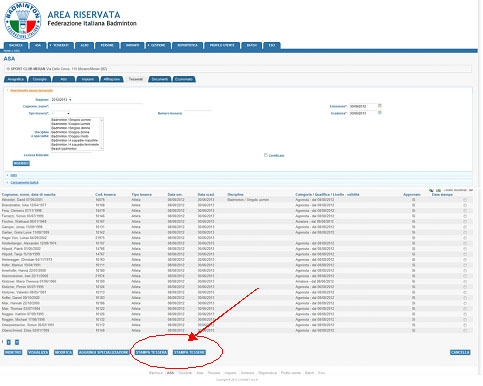This screenshot has width=483, height=386.
Task: Click the discipline list's scroll-down arrow
Action: [x=102, y=148]
